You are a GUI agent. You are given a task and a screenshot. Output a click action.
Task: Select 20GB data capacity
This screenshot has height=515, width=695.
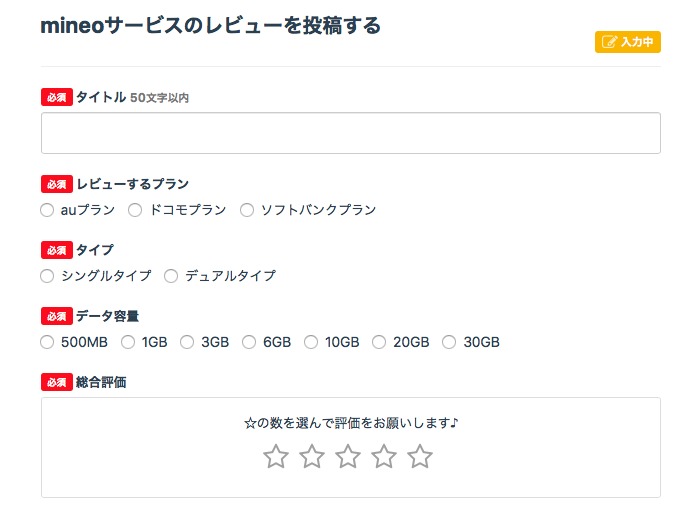[x=379, y=342]
